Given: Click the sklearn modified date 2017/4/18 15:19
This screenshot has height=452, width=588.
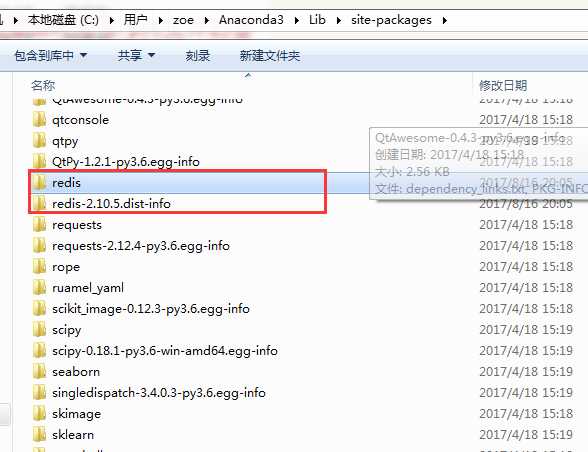Looking at the screenshot, I should (x=526, y=435).
